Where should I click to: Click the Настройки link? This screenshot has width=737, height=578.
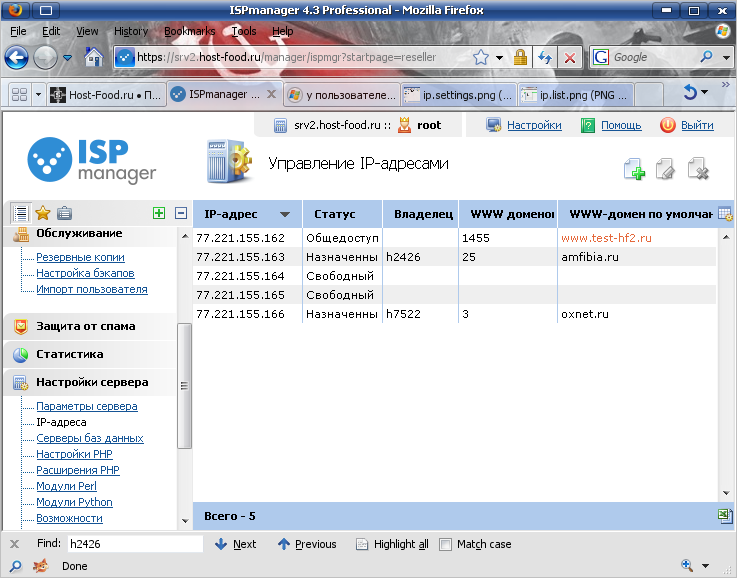pos(534,125)
